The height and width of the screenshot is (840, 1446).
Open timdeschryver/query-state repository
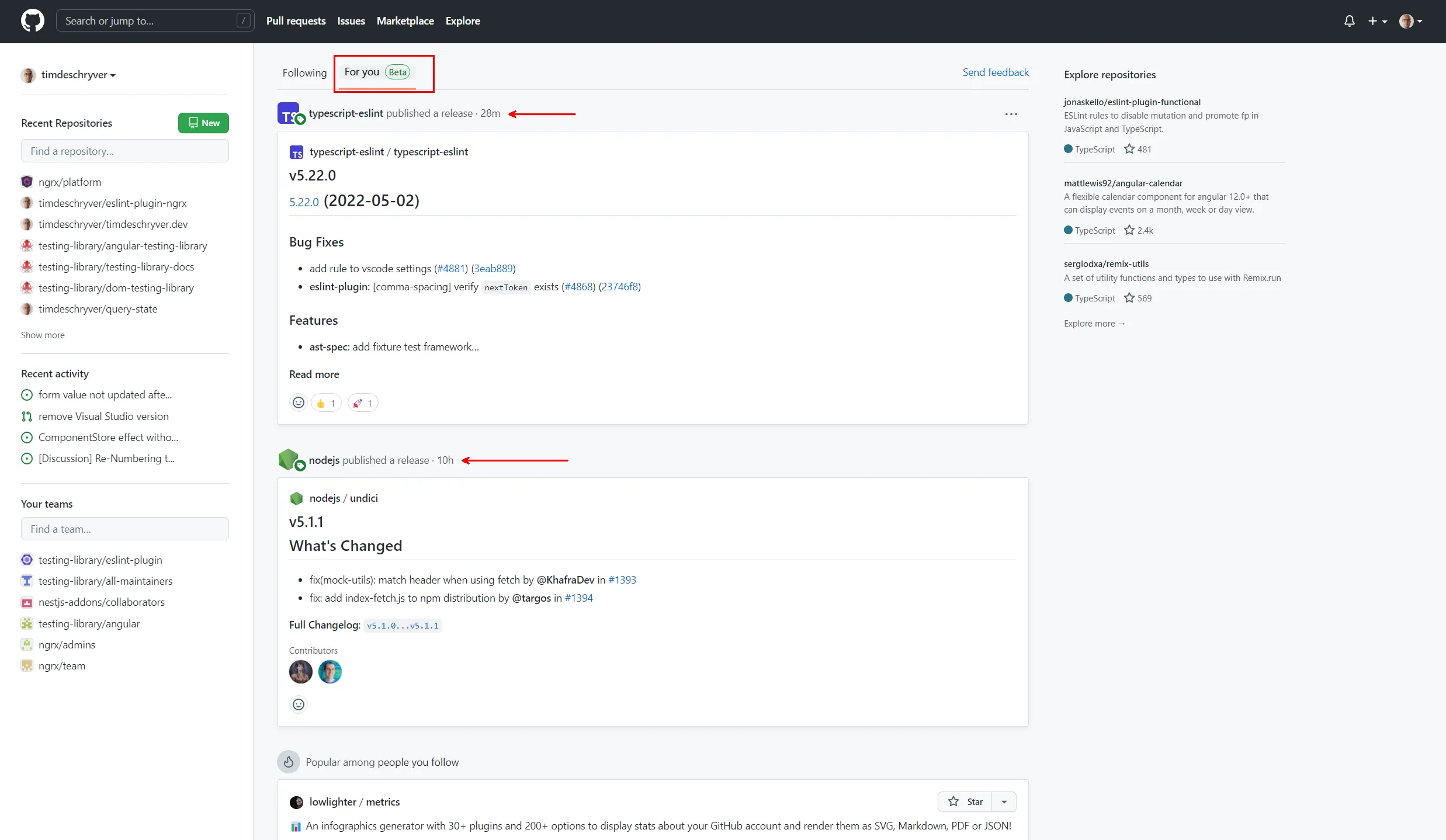point(98,308)
